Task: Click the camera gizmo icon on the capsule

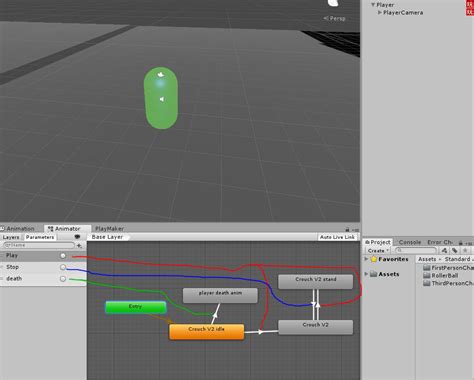Action: [161, 74]
